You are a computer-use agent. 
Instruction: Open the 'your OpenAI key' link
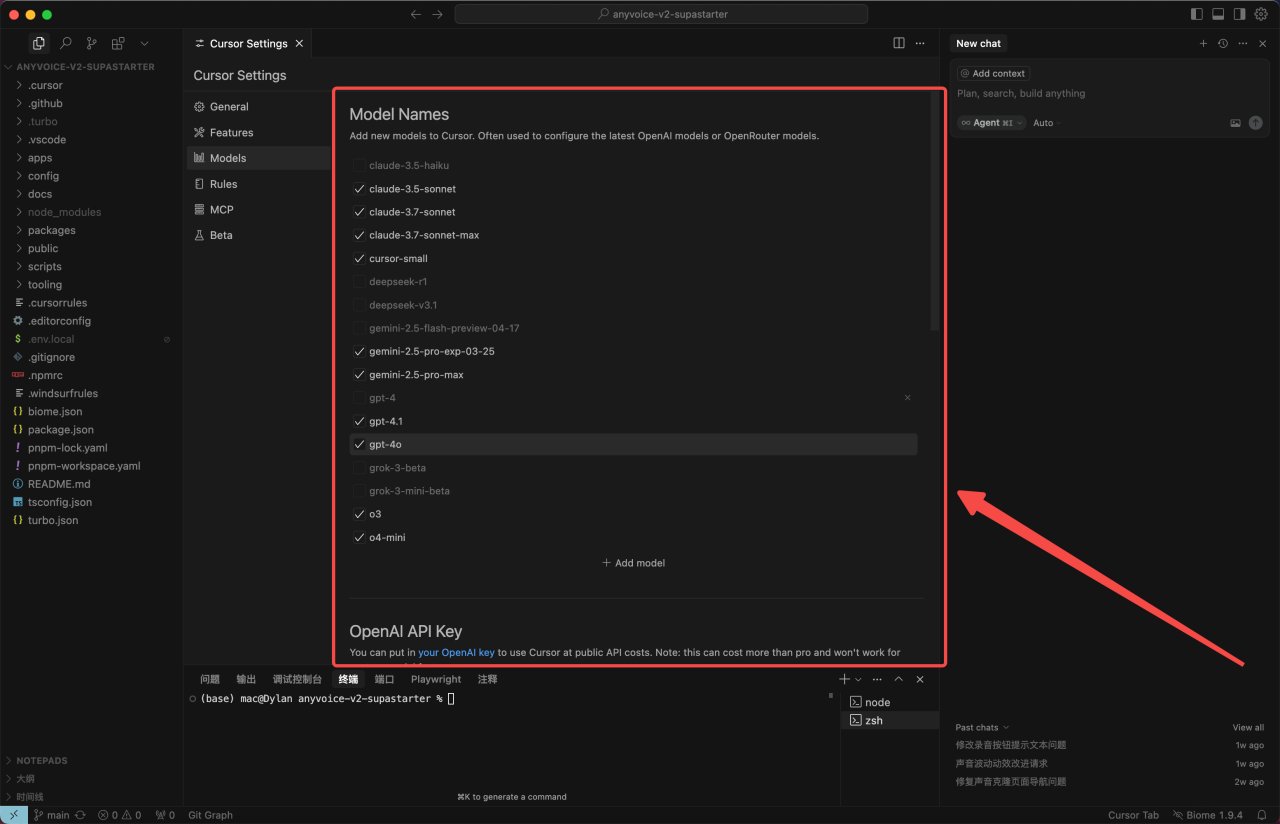tap(456, 652)
